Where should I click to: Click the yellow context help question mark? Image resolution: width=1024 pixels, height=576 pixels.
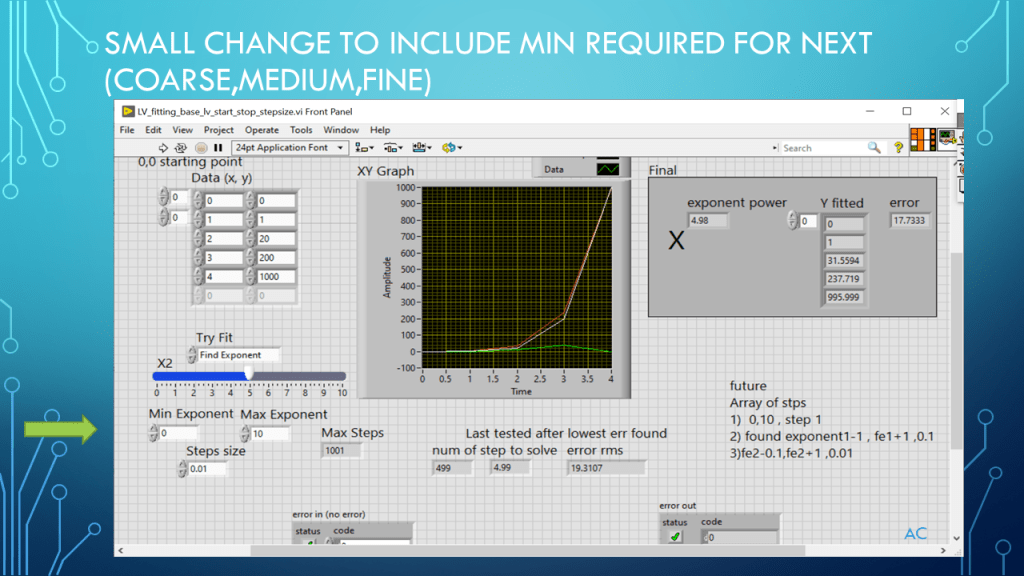898,148
